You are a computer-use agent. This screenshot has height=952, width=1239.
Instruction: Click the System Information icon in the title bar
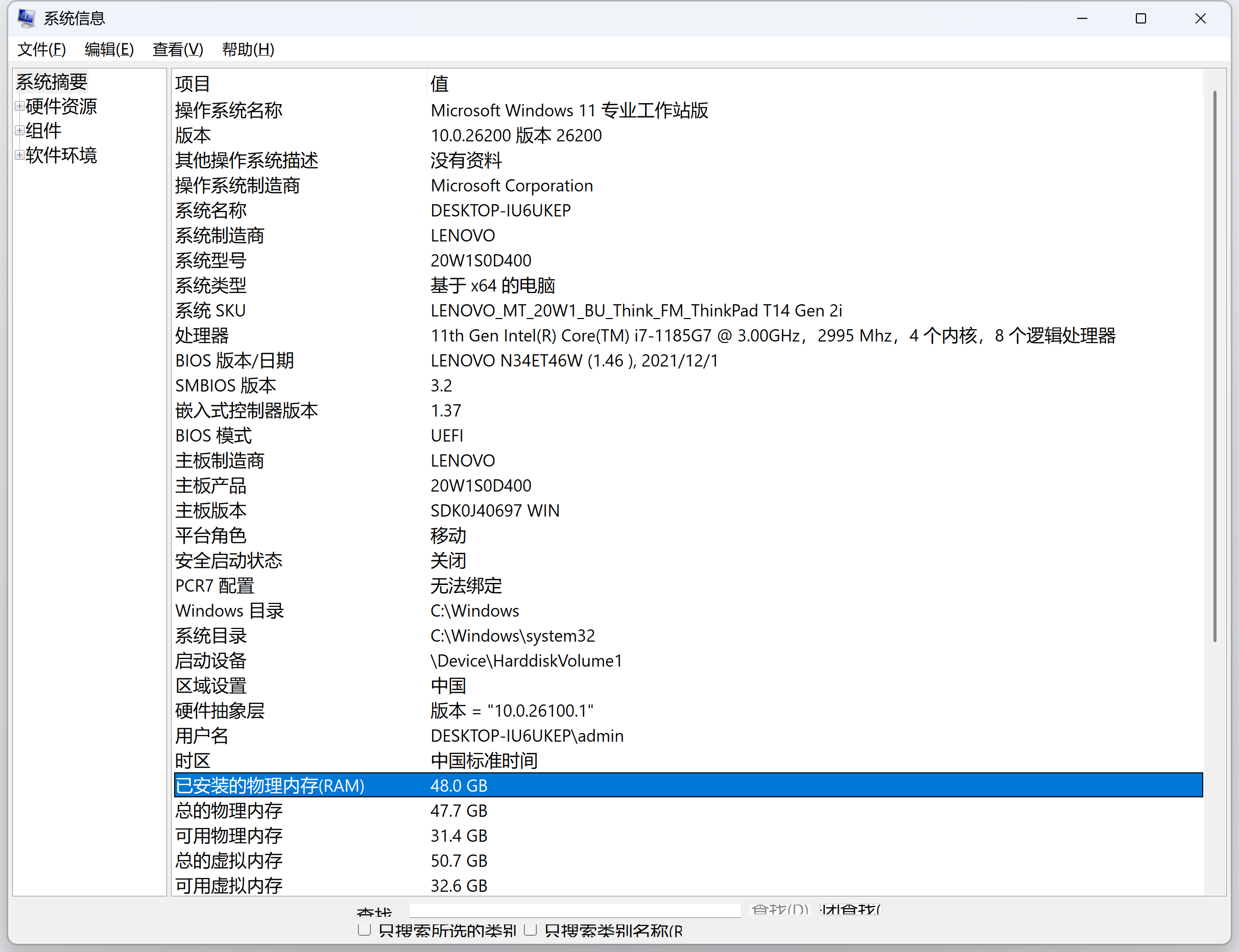point(26,18)
